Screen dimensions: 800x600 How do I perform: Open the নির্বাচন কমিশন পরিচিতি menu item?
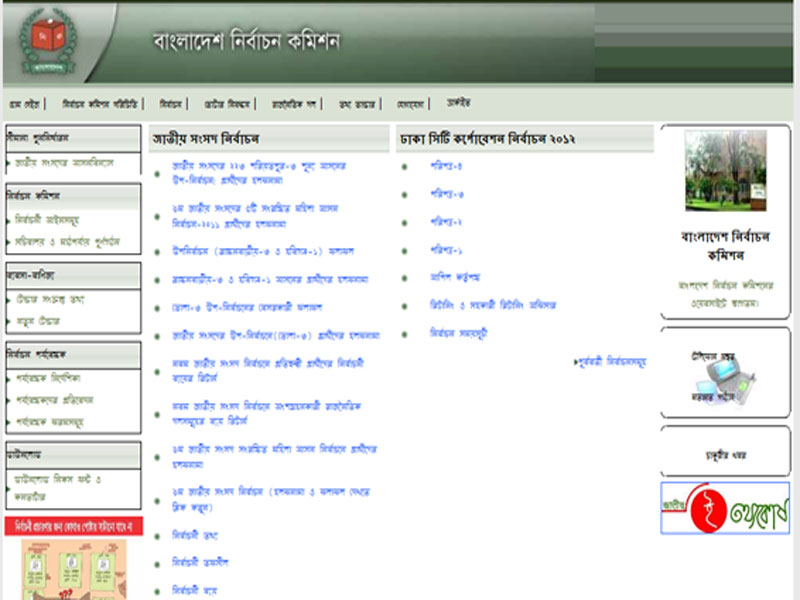tap(100, 104)
